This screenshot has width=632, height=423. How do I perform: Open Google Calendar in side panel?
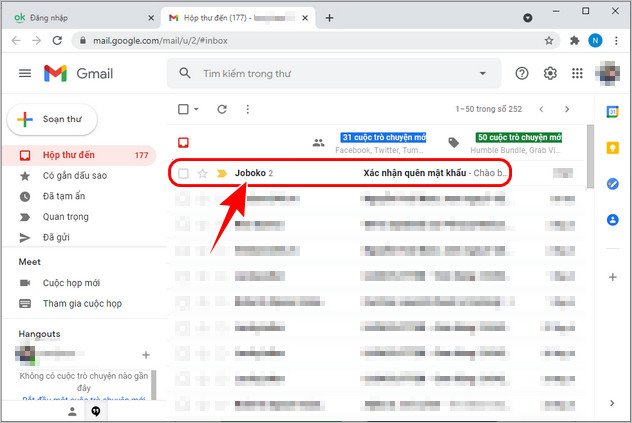pyautogui.click(x=613, y=111)
